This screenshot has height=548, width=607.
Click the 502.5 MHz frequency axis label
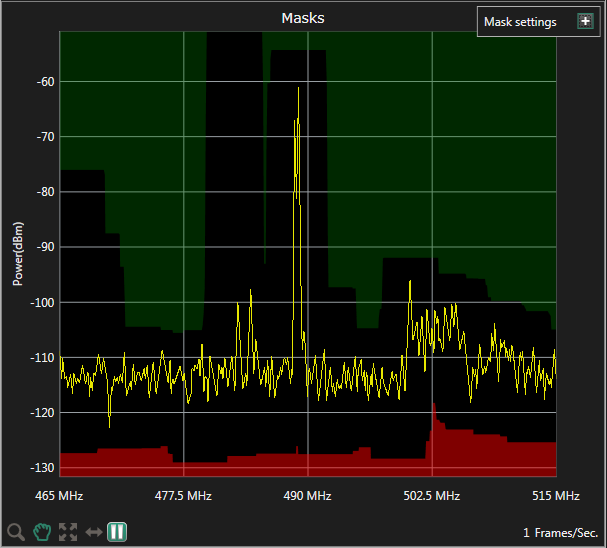tap(432, 496)
